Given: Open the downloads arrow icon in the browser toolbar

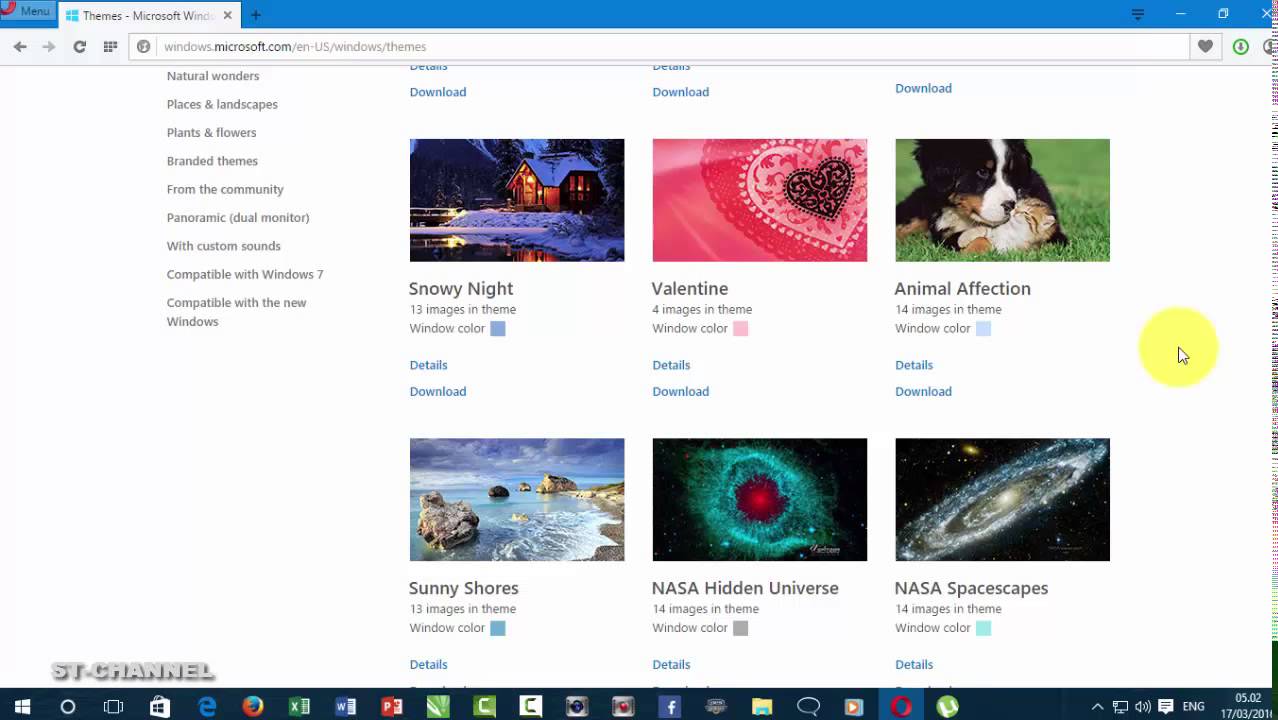Looking at the screenshot, I should point(1241,46).
